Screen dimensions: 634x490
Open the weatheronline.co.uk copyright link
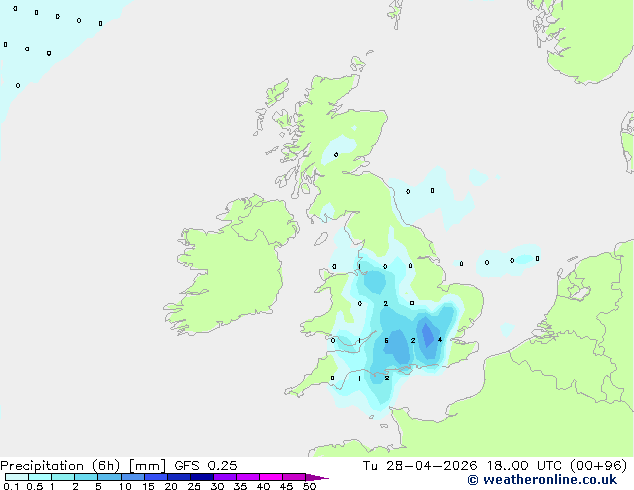[542, 480]
